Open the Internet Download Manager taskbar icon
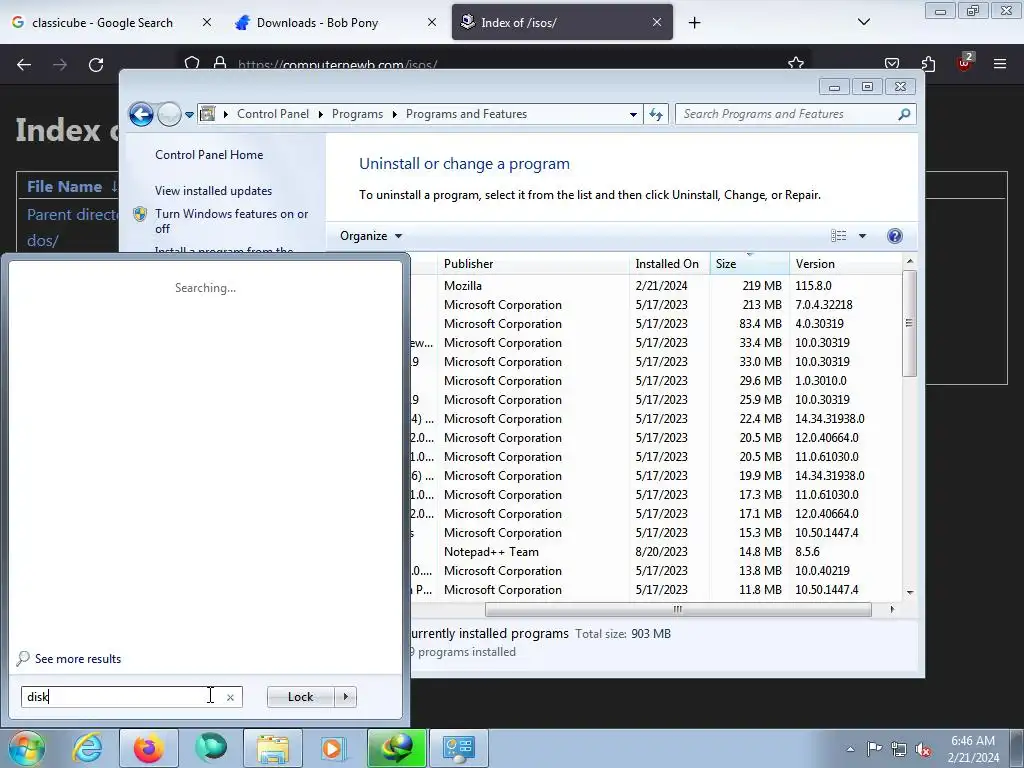 [396, 748]
